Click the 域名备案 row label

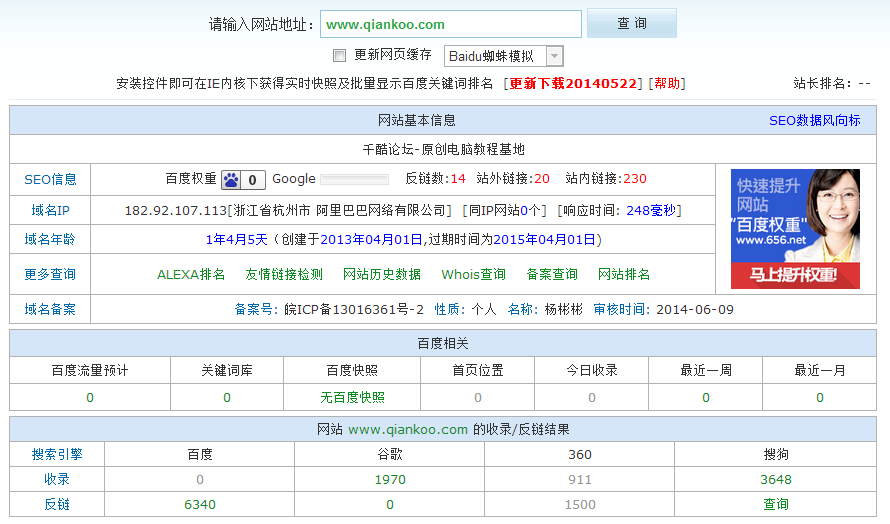(50, 309)
